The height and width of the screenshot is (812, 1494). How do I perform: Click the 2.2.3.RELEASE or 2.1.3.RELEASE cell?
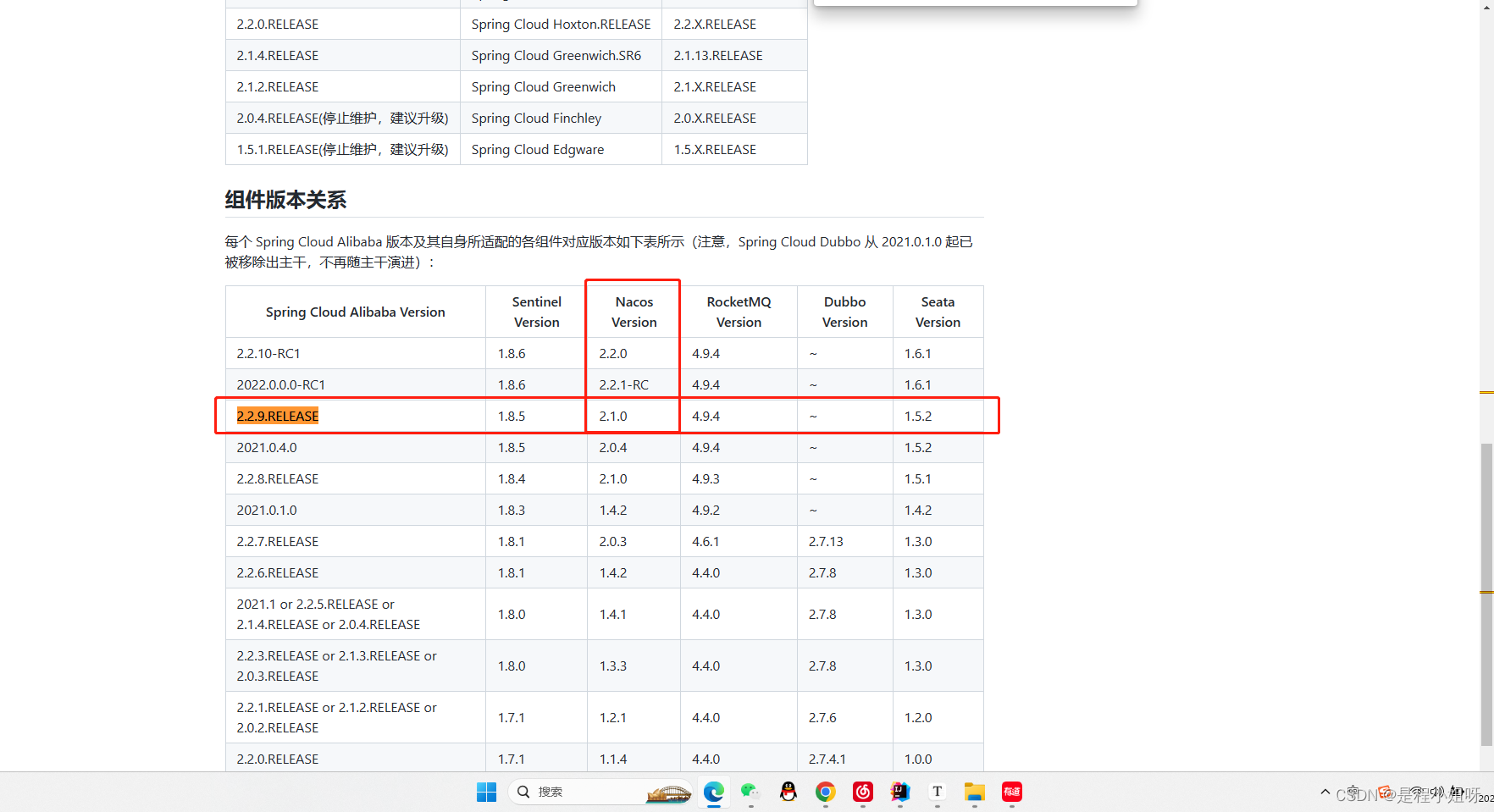[x=356, y=666]
